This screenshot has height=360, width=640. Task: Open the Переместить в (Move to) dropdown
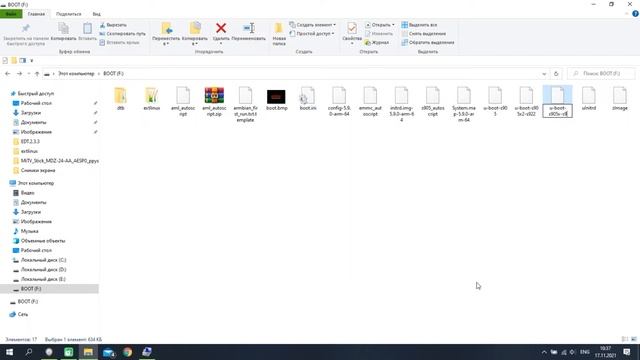click(166, 33)
